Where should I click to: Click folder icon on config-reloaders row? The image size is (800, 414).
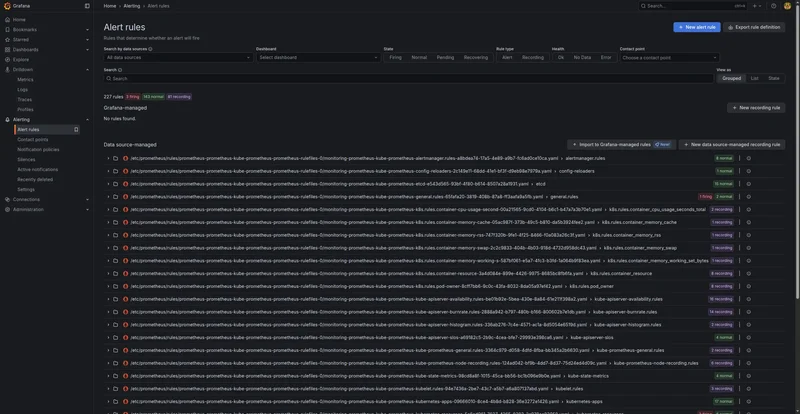(116, 171)
